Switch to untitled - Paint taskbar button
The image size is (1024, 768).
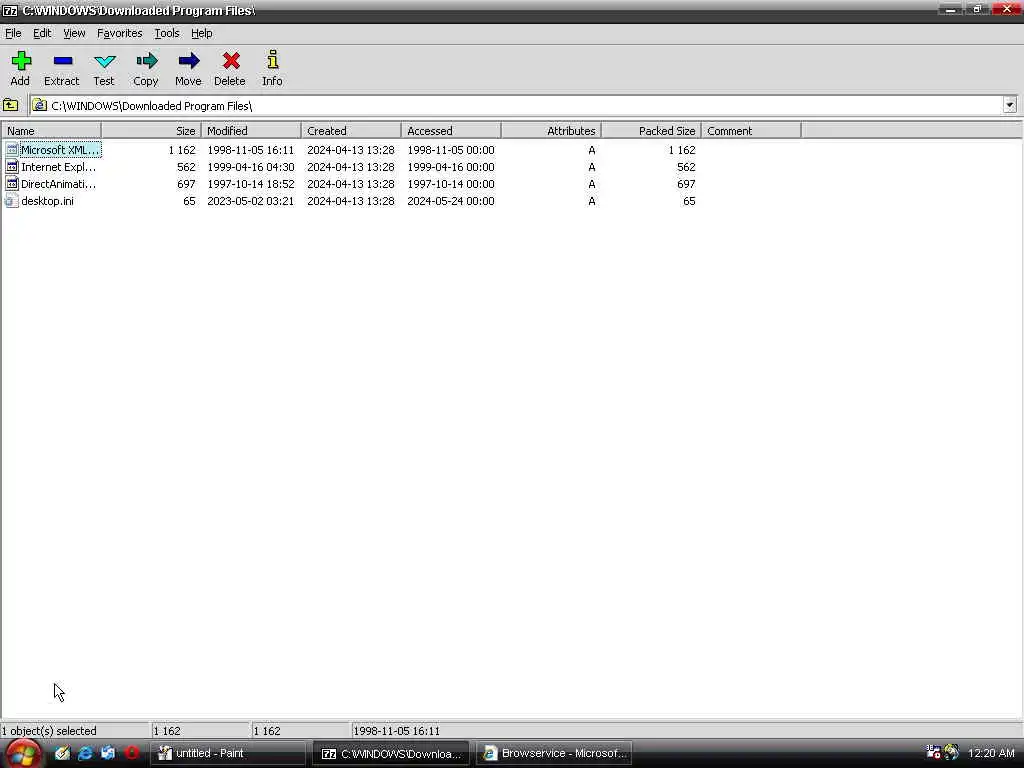pos(229,753)
